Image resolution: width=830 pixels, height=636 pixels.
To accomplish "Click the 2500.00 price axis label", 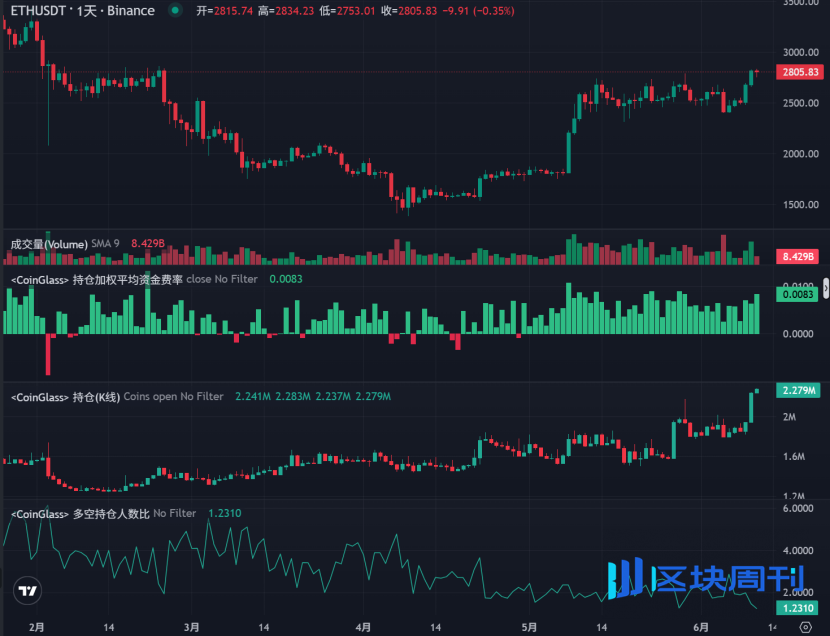I will point(801,103).
